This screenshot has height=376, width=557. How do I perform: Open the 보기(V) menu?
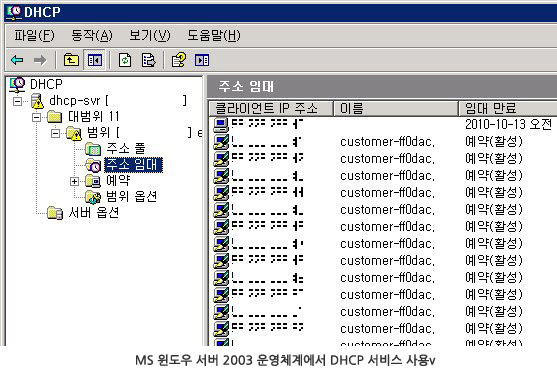tap(150, 35)
